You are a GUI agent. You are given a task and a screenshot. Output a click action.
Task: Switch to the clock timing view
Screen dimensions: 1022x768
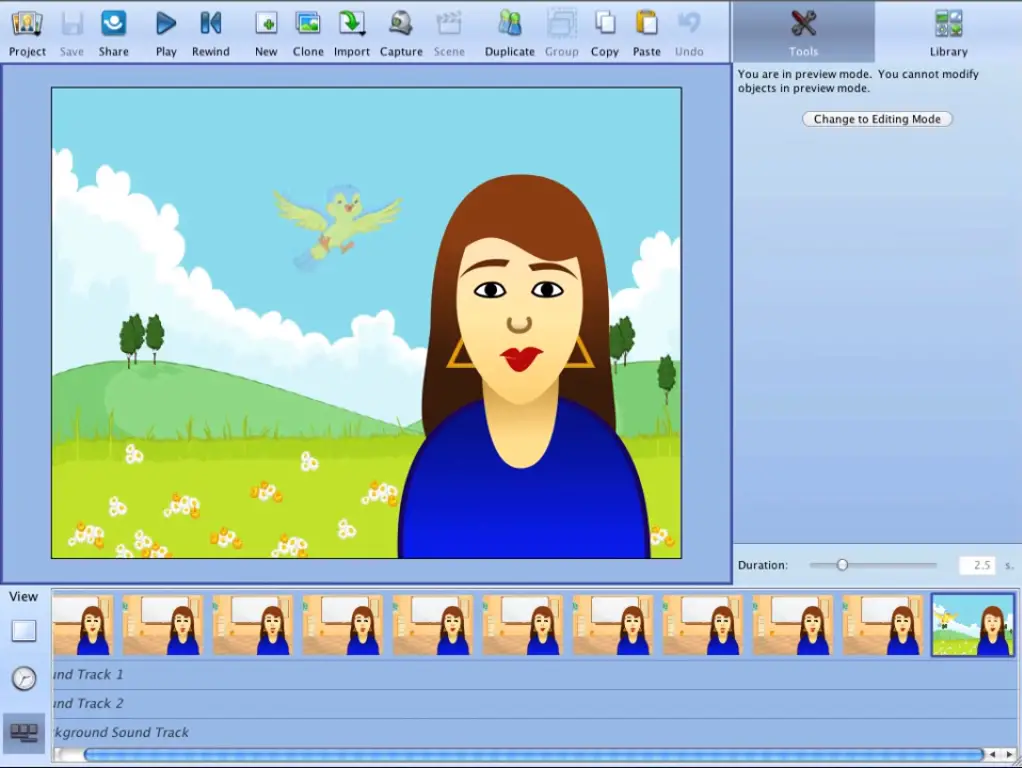[24, 679]
